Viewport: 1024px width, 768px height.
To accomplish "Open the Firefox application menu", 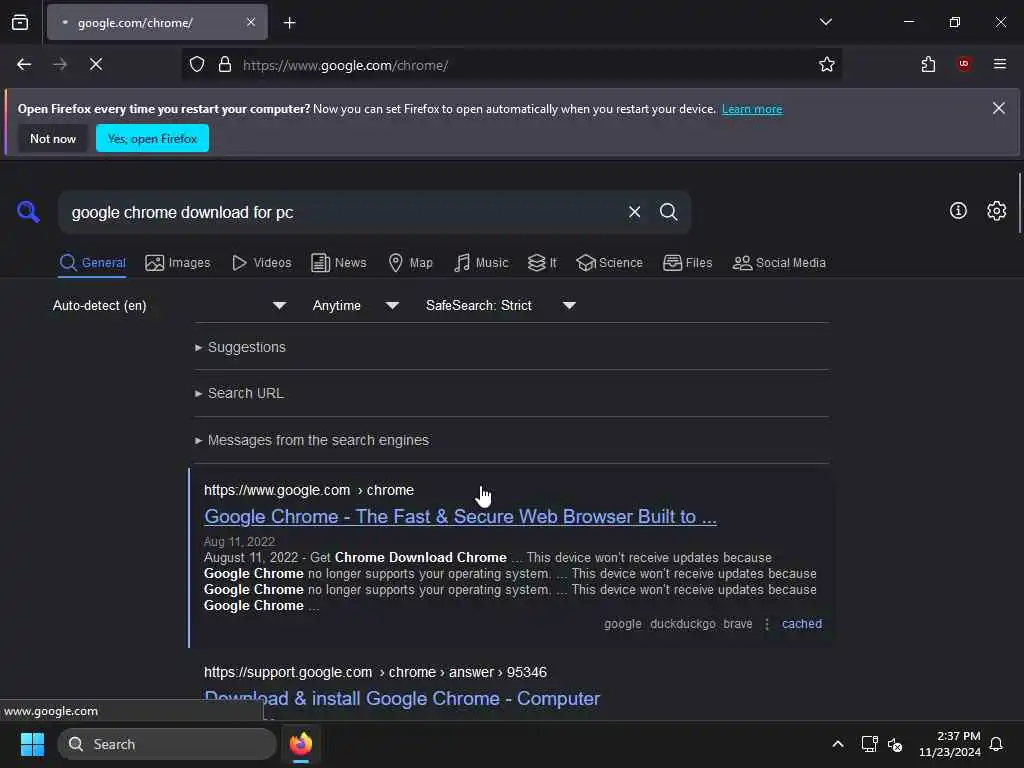I will click(x=1000, y=64).
